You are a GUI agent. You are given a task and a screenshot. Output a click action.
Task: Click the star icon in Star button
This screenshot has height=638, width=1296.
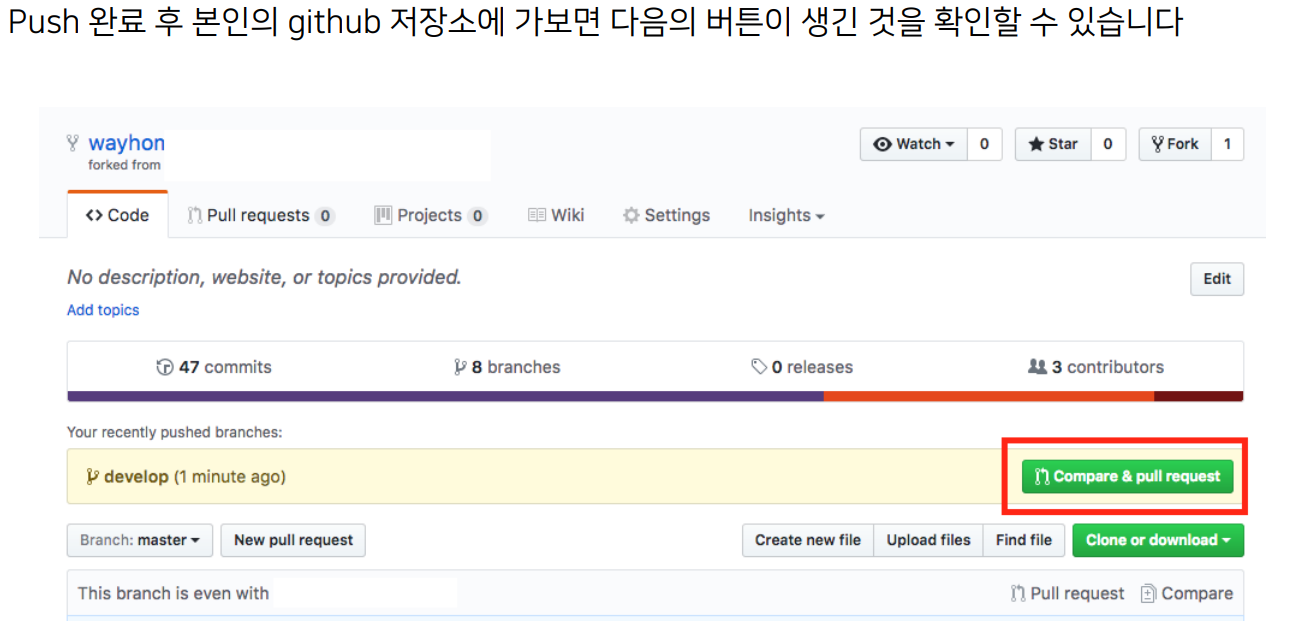click(1036, 144)
